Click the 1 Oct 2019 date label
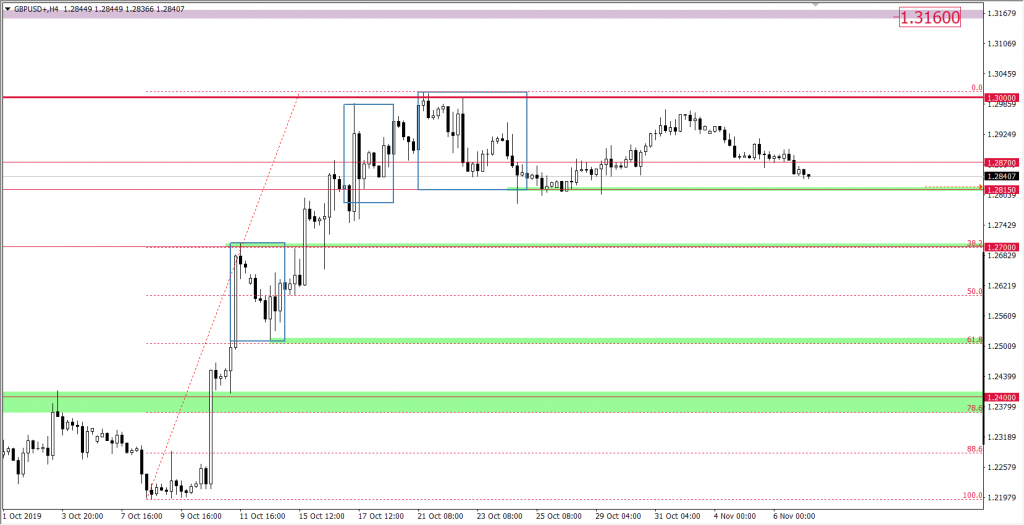 22,516
